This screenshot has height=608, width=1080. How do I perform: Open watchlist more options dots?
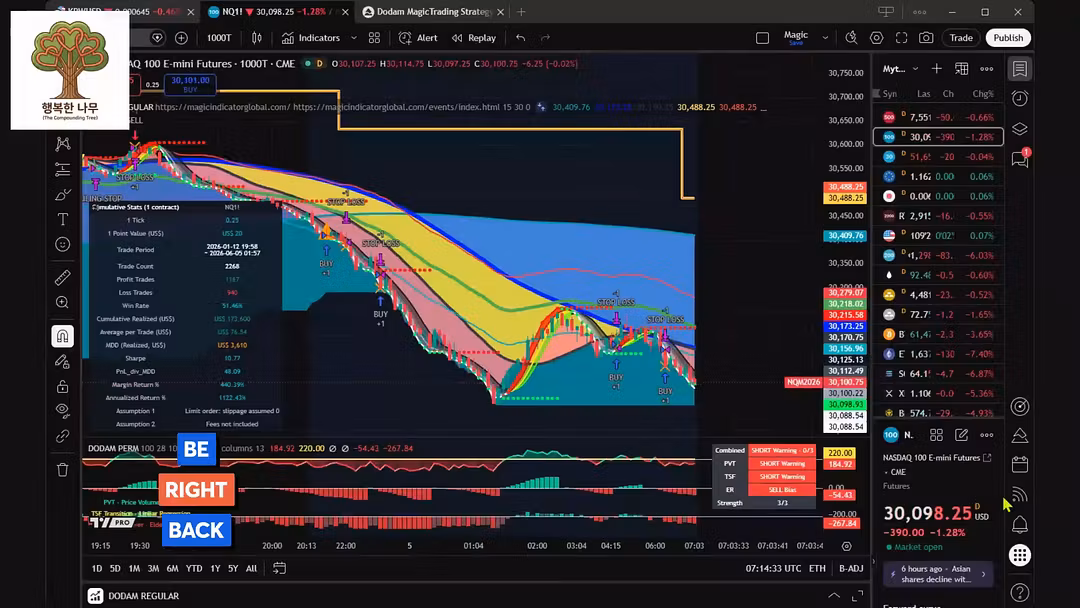pos(987,68)
